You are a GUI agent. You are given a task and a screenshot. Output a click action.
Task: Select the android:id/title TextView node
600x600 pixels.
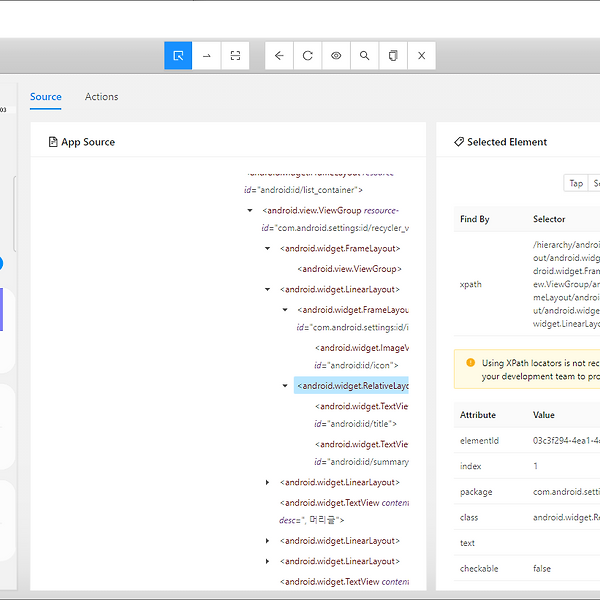pyautogui.click(x=361, y=415)
